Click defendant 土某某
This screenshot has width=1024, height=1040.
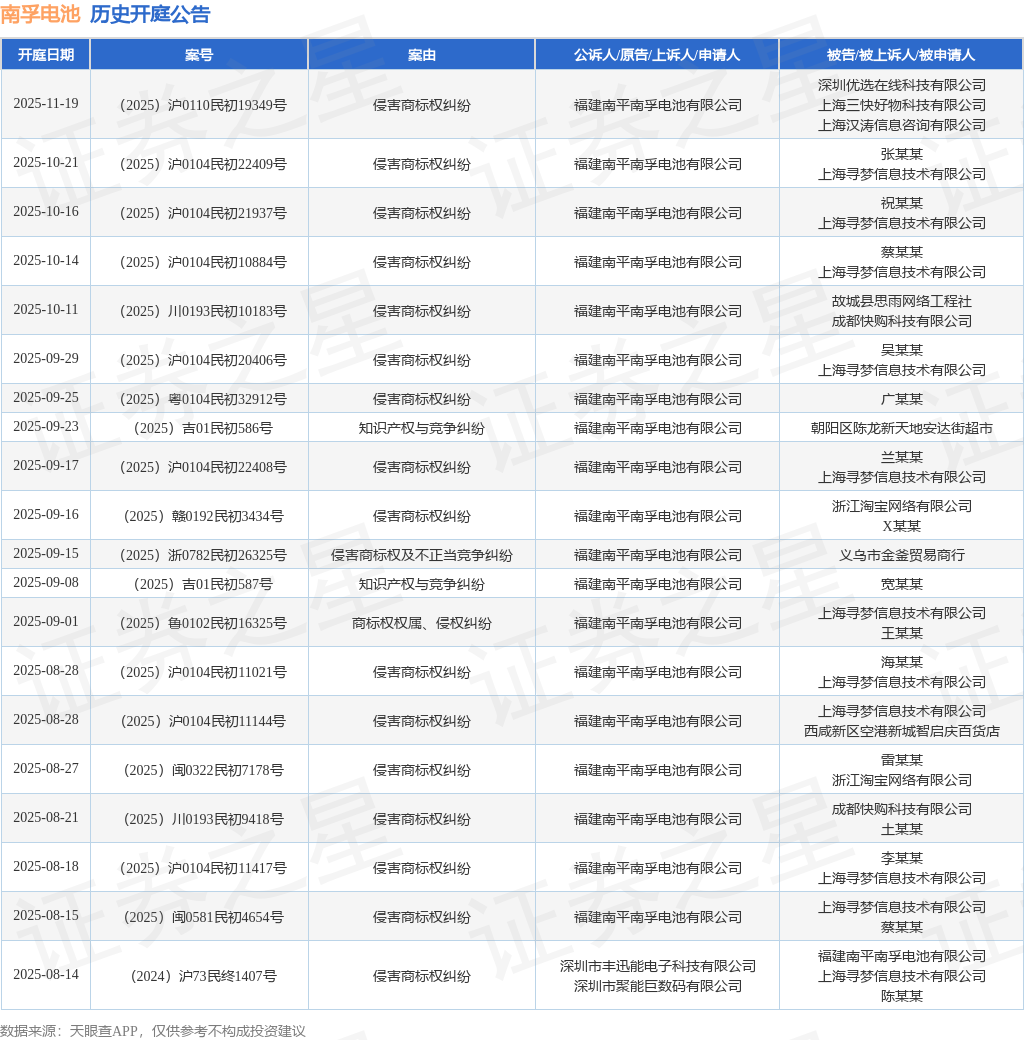click(x=901, y=830)
